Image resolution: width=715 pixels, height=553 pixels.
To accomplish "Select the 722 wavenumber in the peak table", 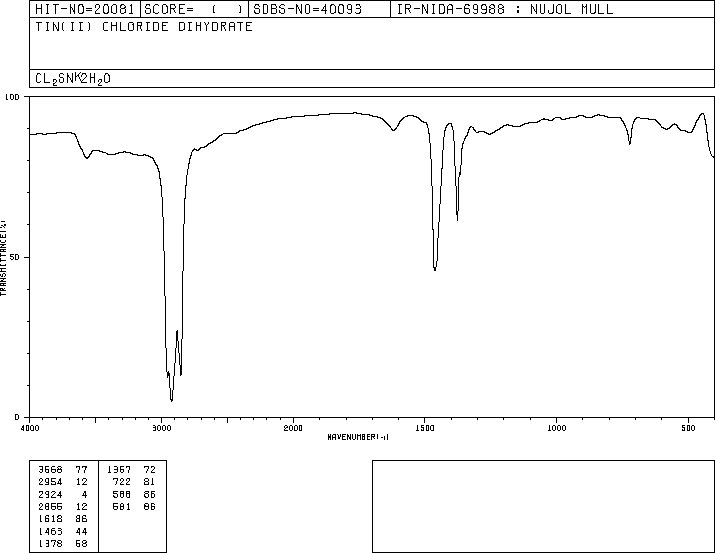I will (122, 482).
